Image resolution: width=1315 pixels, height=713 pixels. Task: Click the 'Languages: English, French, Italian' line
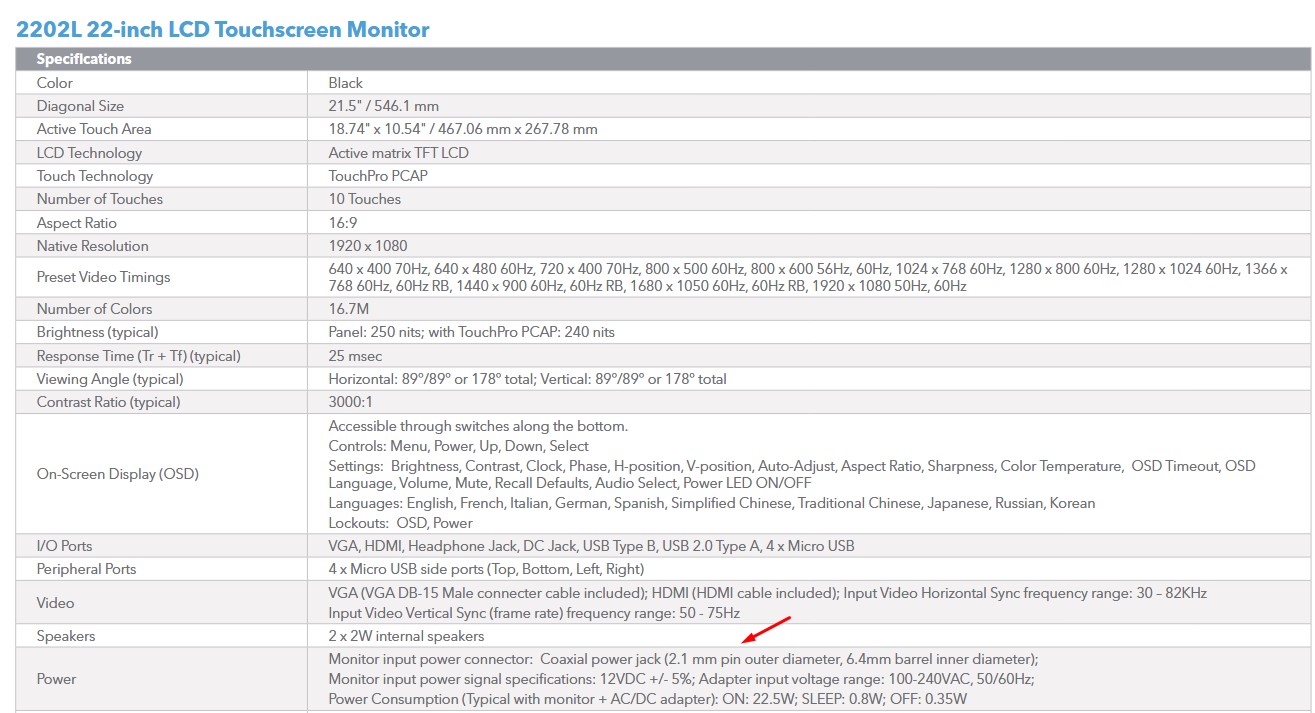click(712, 503)
